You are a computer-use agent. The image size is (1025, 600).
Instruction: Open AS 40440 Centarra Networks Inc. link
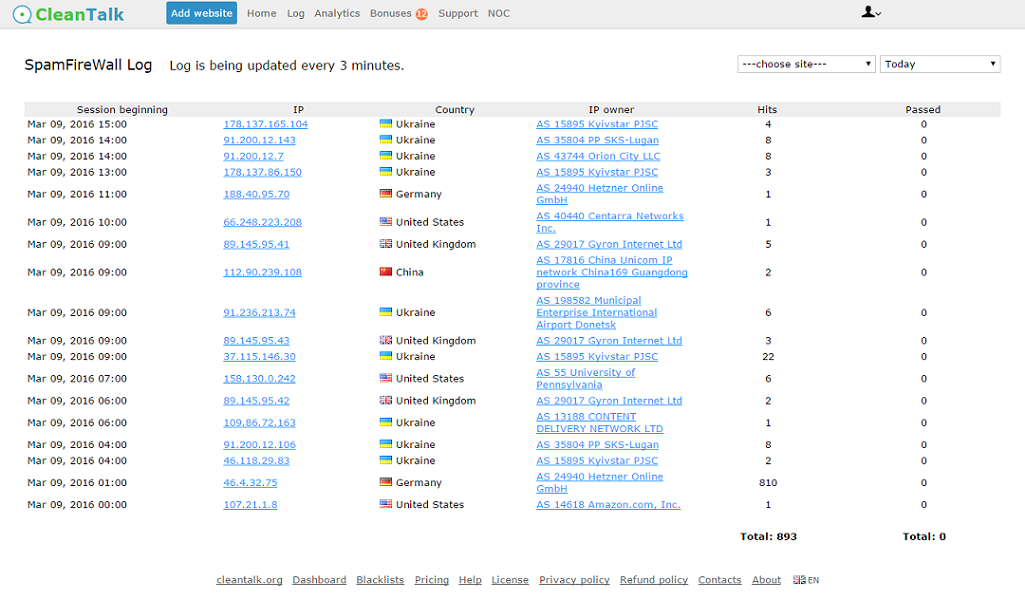(610, 222)
